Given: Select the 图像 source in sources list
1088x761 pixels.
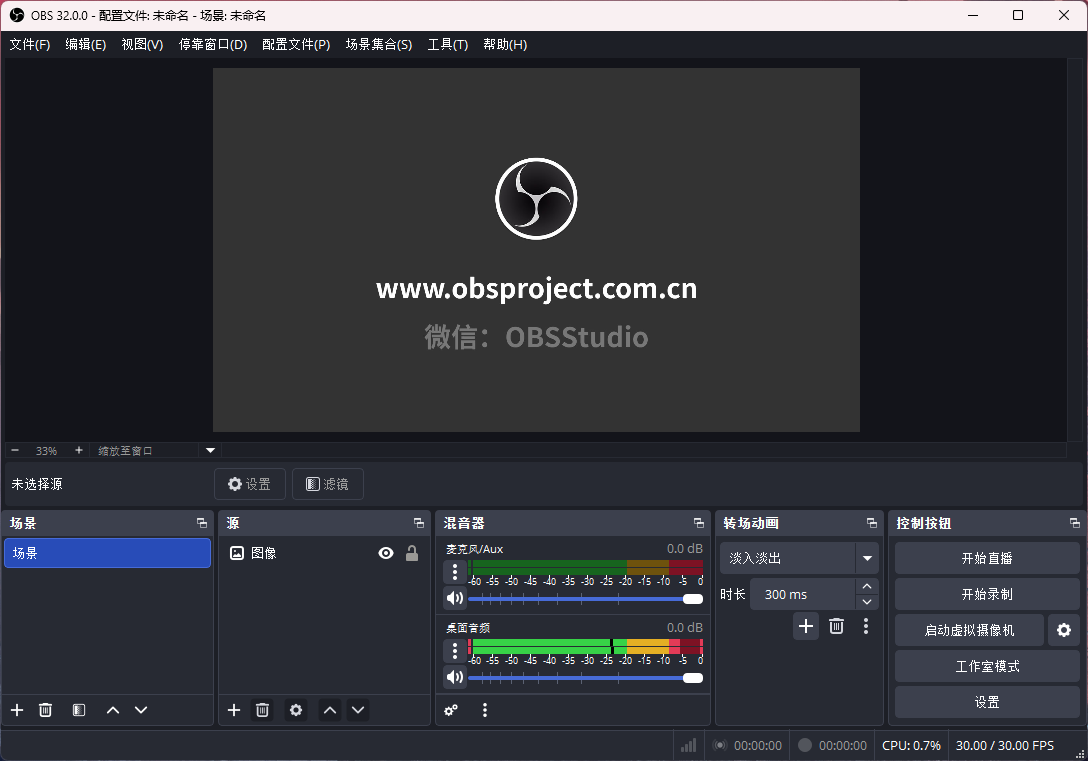Looking at the screenshot, I should pos(324,553).
